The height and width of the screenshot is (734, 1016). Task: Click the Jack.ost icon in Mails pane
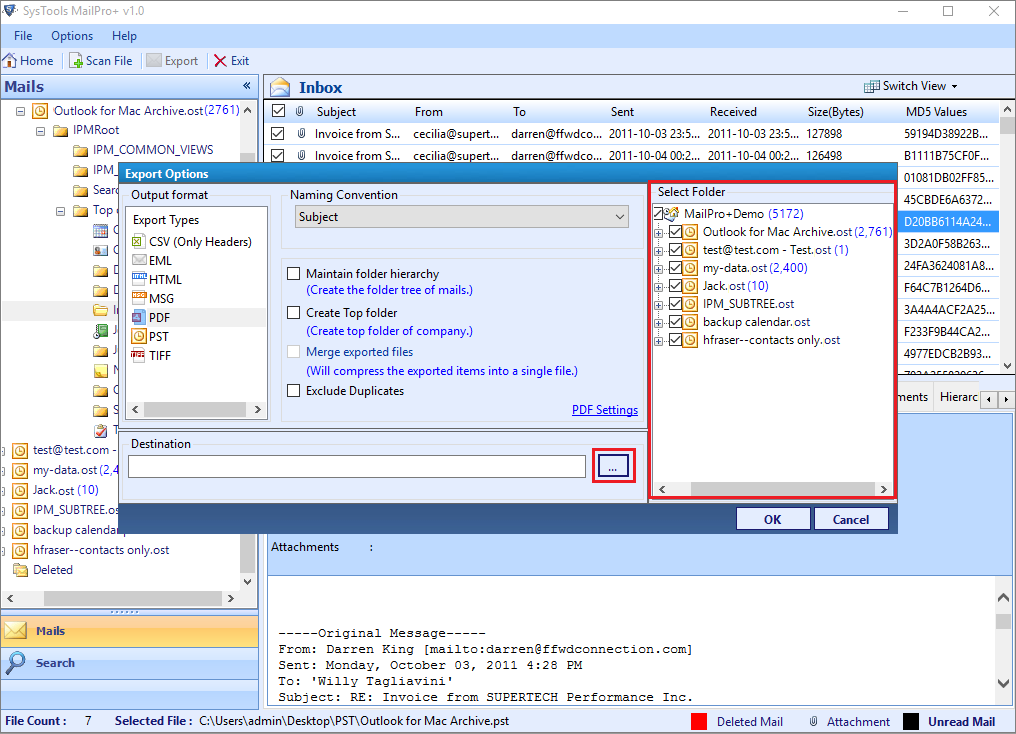(x=21, y=490)
